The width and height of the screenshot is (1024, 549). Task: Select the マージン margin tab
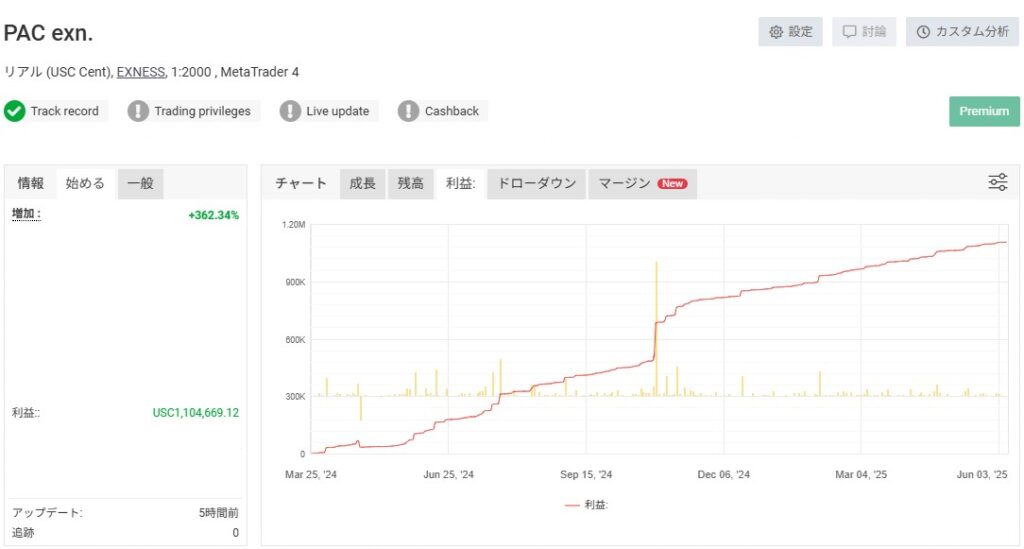pyautogui.click(x=642, y=183)
